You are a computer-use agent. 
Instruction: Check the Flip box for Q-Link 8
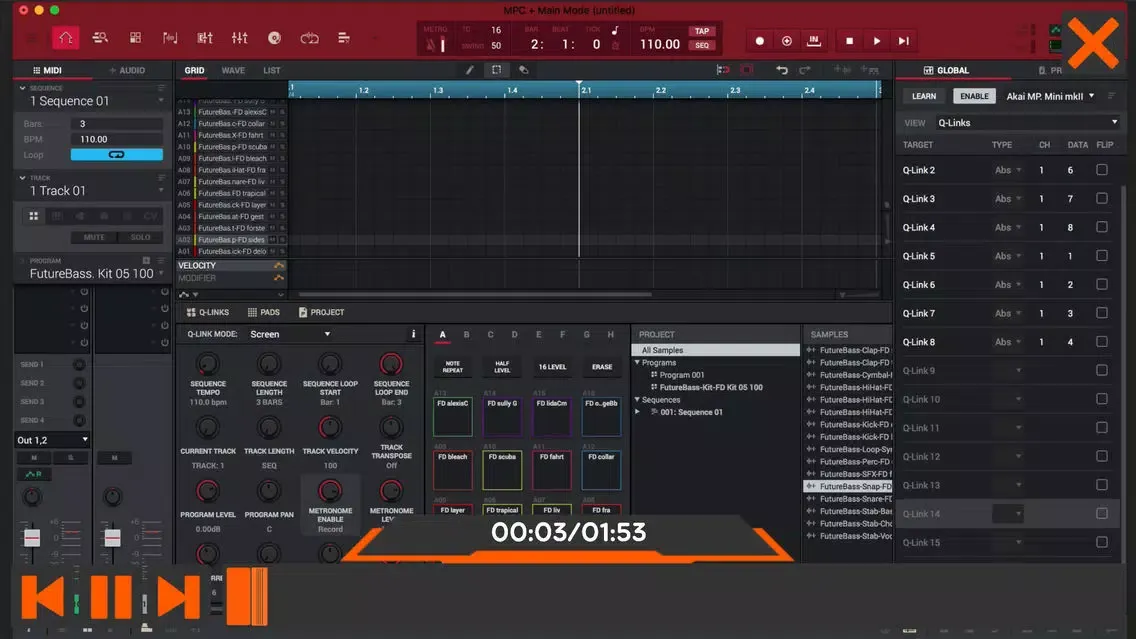[1102, 342]
